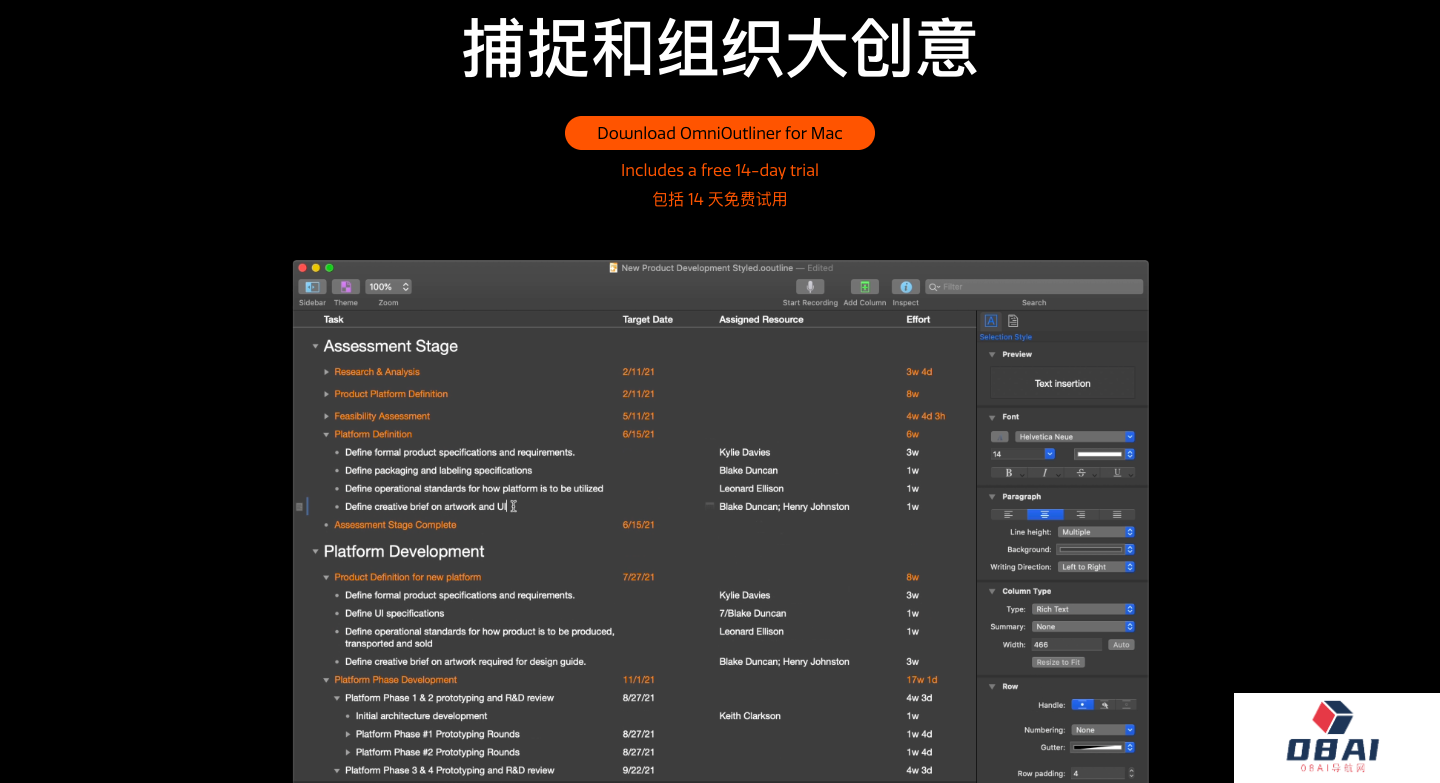Toggle Italic formatting in the Font section

click(1044, 473)
